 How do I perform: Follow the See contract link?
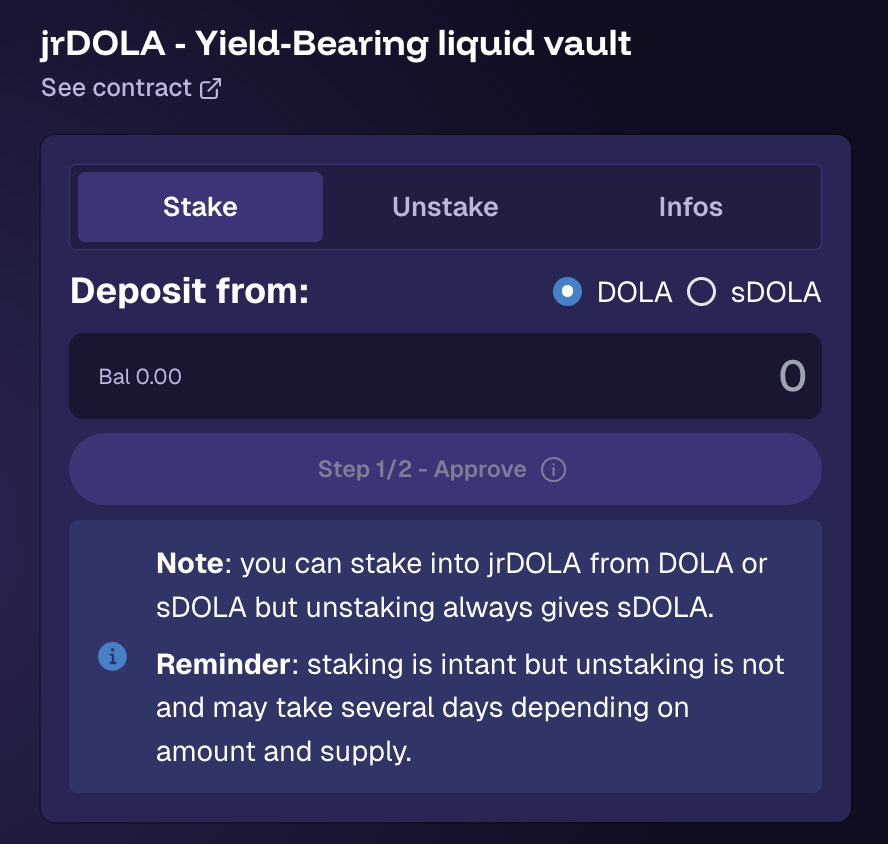coord(116,88)
